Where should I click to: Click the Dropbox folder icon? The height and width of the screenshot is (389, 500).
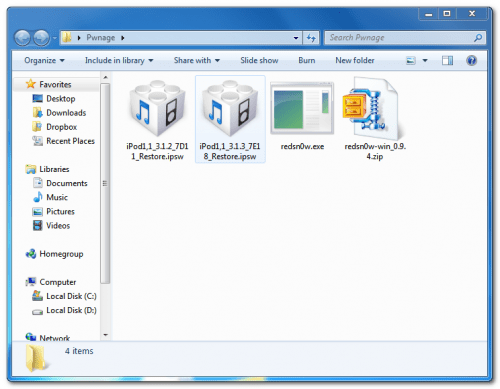click(x=37, y=127)
